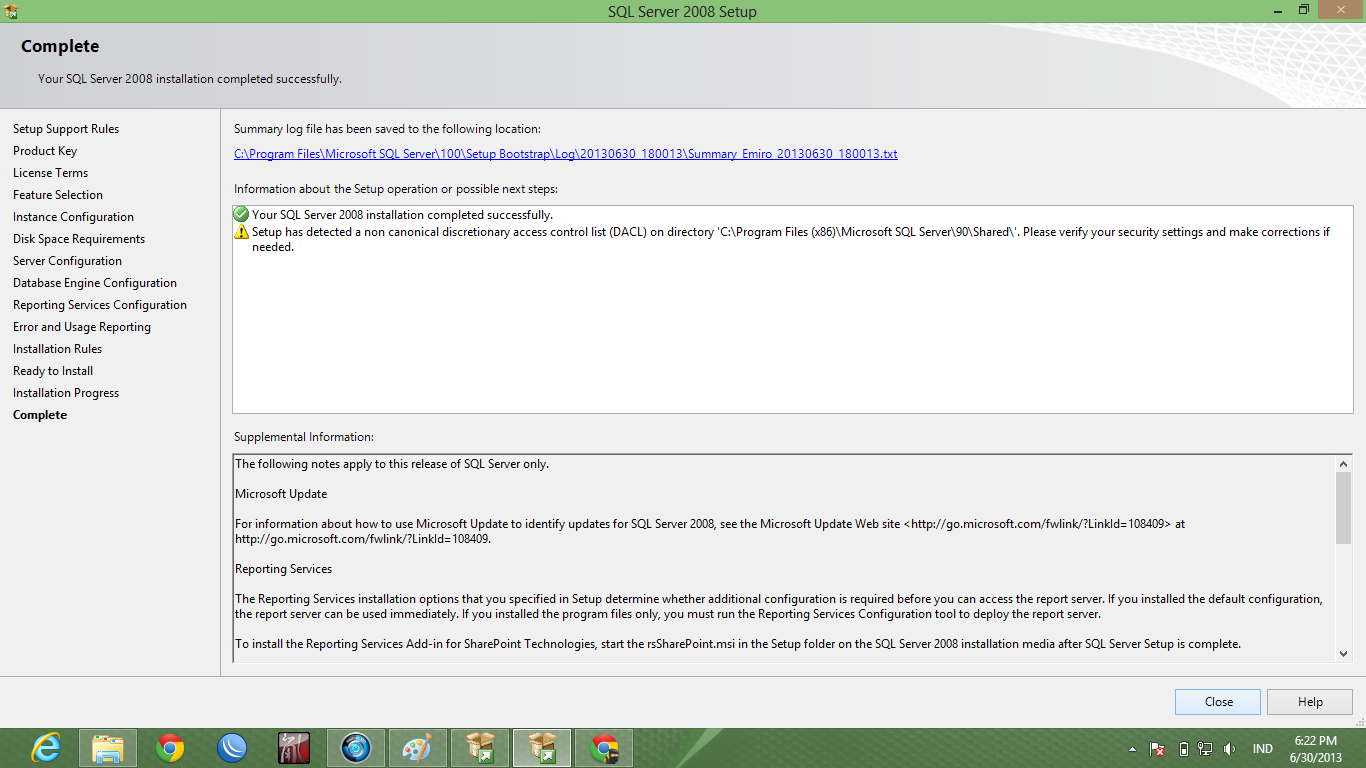Click the Supplemental Information scrollbar thumb
The height and width of the screenshot is (768, 1366).
click(x=1343, y=508)
